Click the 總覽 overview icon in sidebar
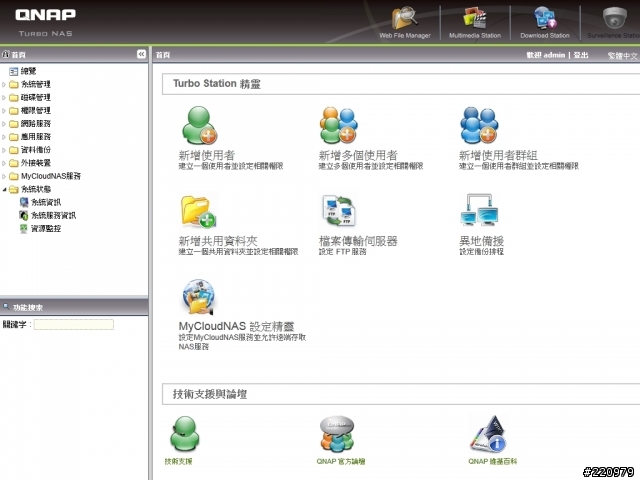 click(13, 71)
